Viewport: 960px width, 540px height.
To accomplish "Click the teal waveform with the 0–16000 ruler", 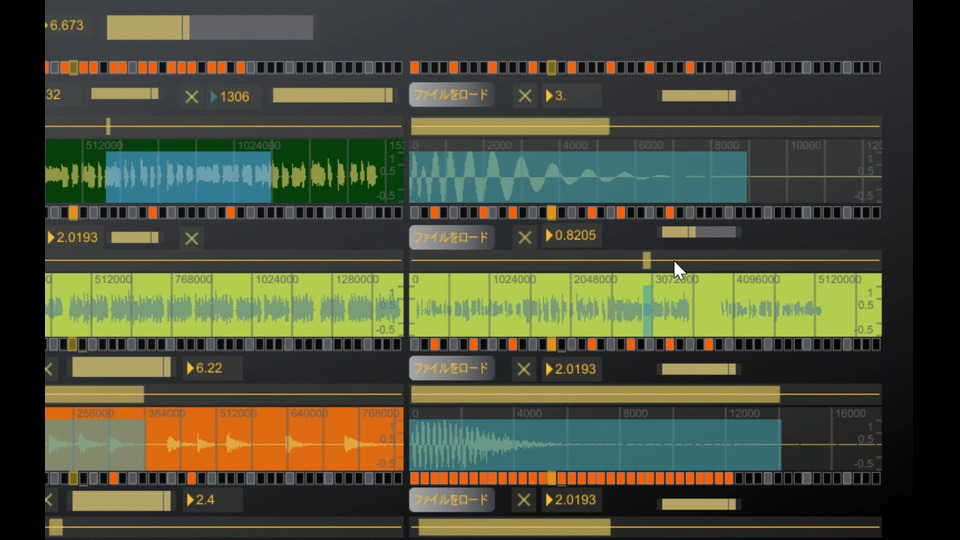I will (x=595, y=444).
